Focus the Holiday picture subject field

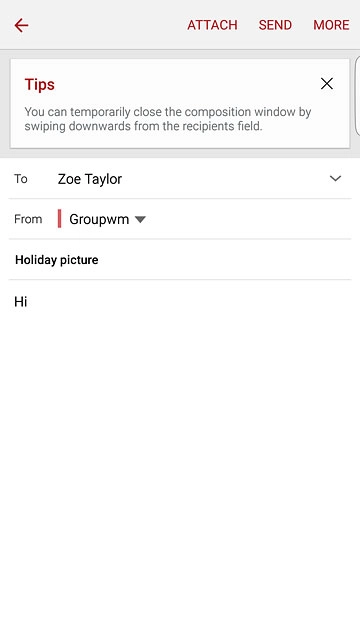(180, 260)
